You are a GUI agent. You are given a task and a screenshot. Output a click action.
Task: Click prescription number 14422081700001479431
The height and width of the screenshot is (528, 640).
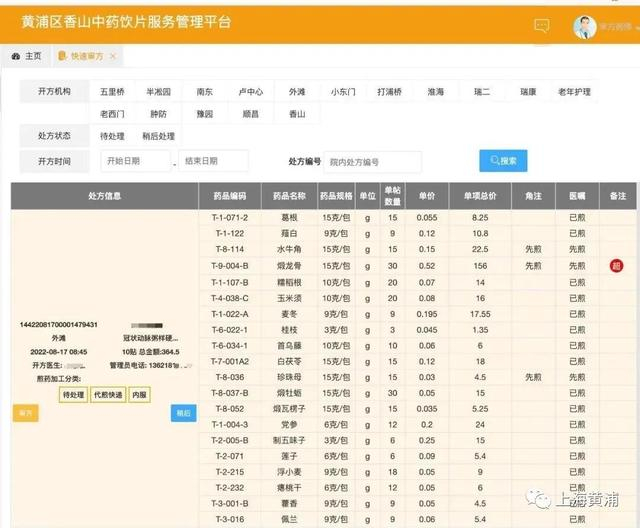point(58,324)
